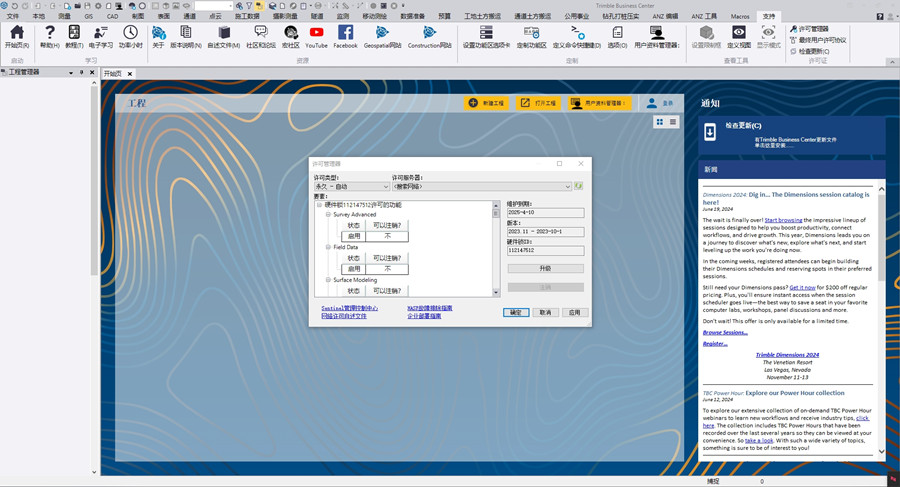
Task: Click the 打开工程 button on start page
Action: [x=538, y=103]
